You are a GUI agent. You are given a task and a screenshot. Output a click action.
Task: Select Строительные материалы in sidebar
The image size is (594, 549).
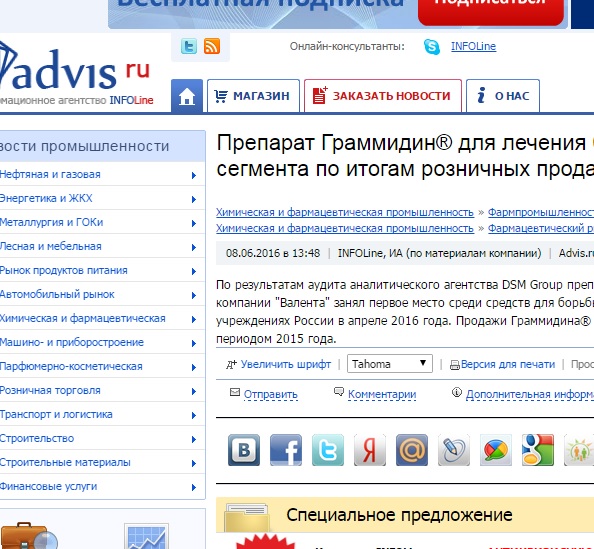point(65,462)
